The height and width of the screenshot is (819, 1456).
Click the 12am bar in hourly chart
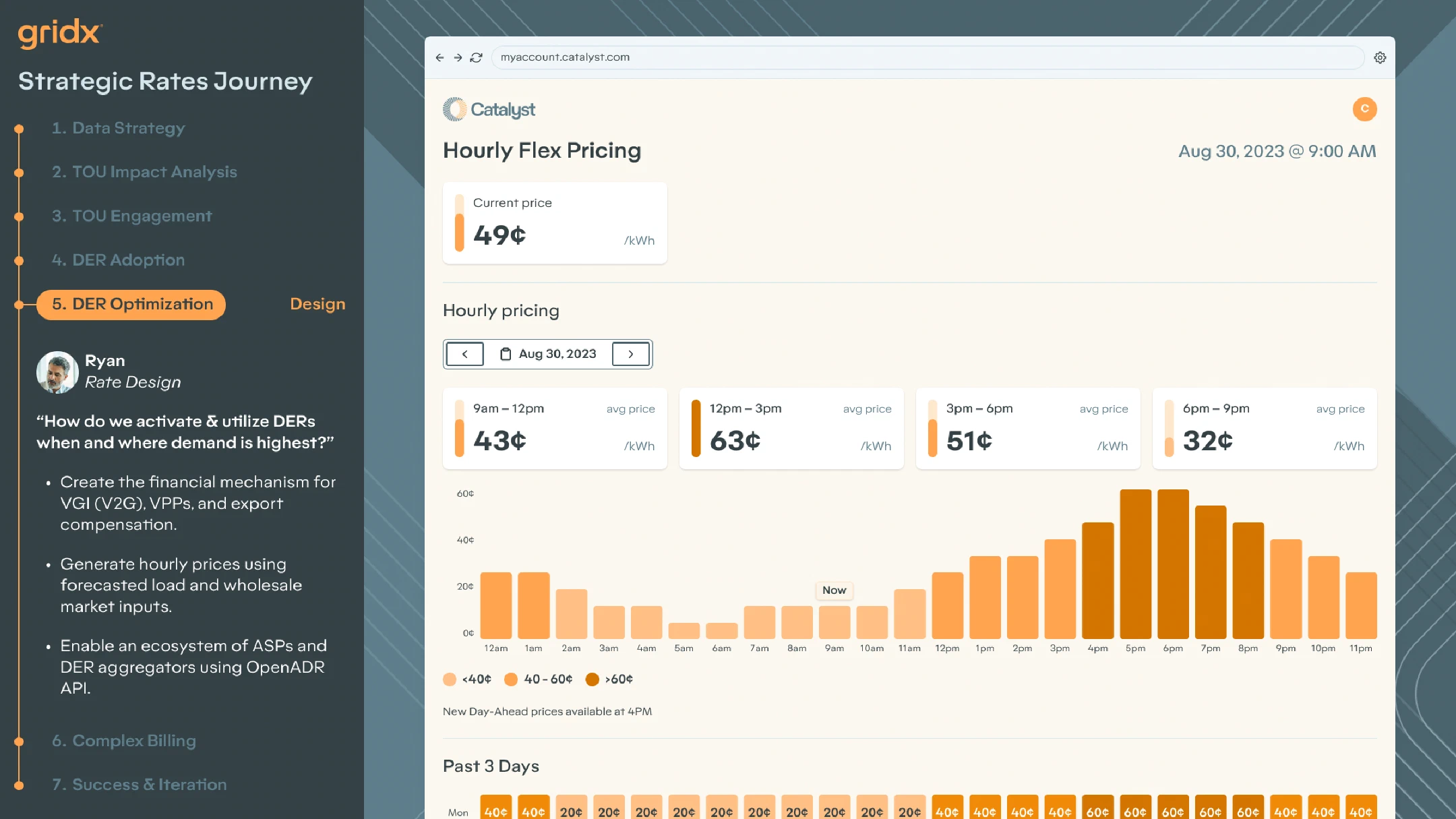coord(496,605)
